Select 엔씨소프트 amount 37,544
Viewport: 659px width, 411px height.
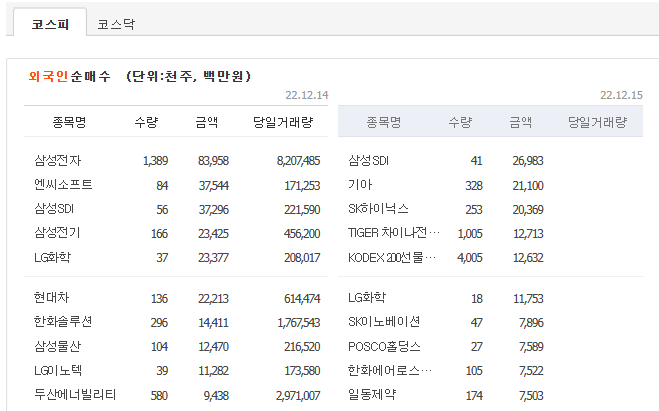[x=214, y=185]
